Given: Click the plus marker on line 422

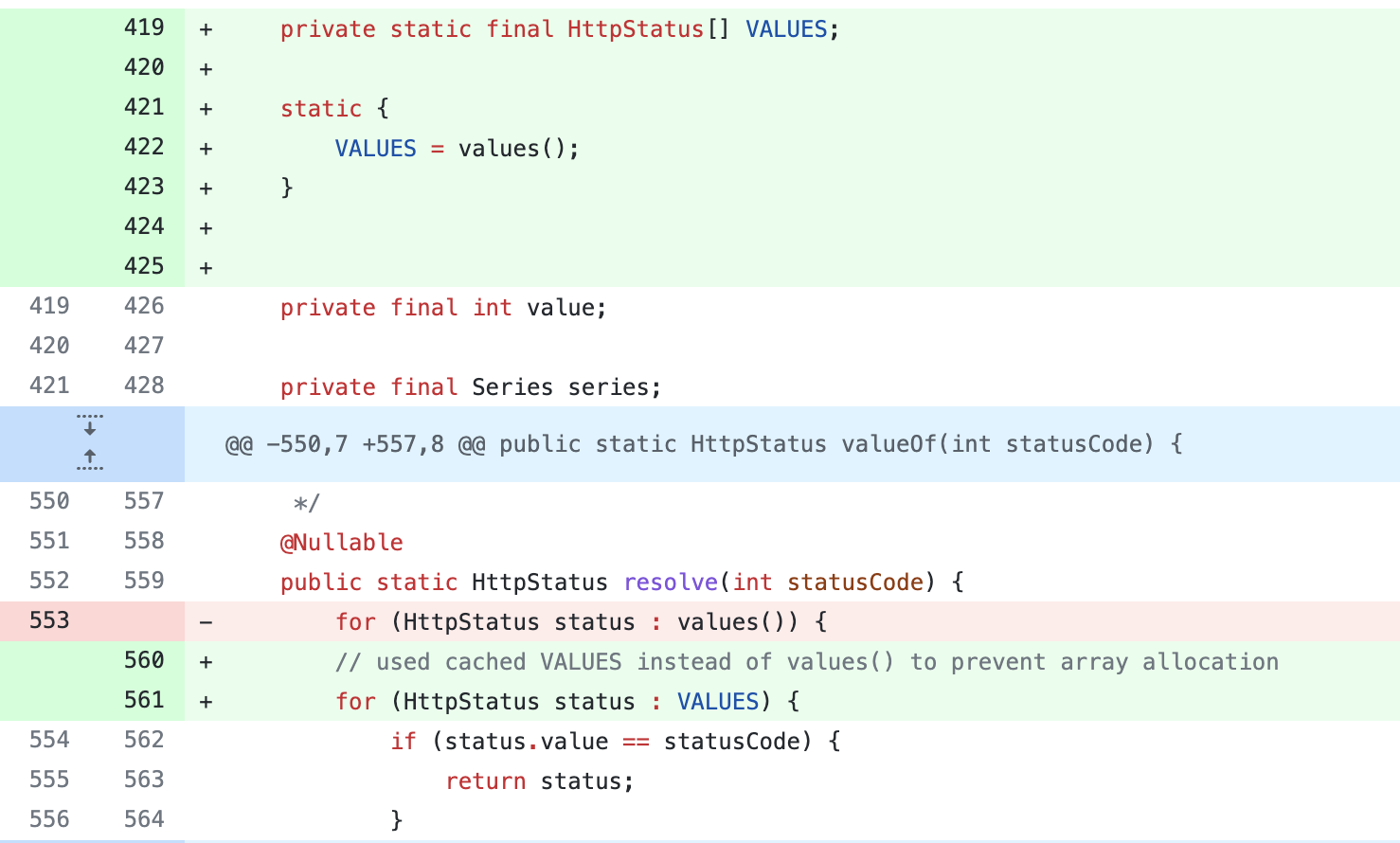Looking at the screenshot, I should [206, 149].
